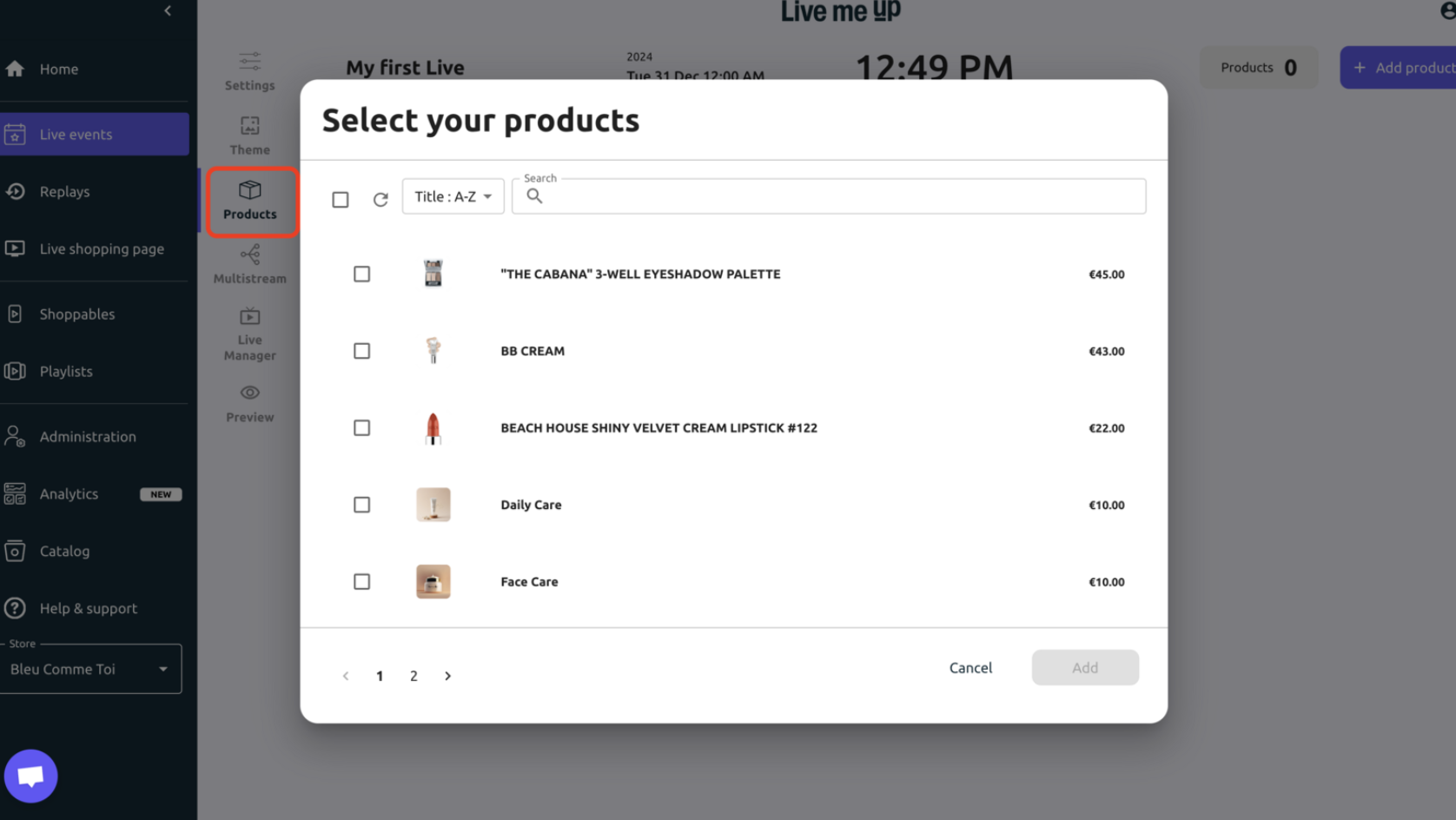Cancel the product selection dialog
The height and width of the screenshot is (820, 1456).
[970, 667]
